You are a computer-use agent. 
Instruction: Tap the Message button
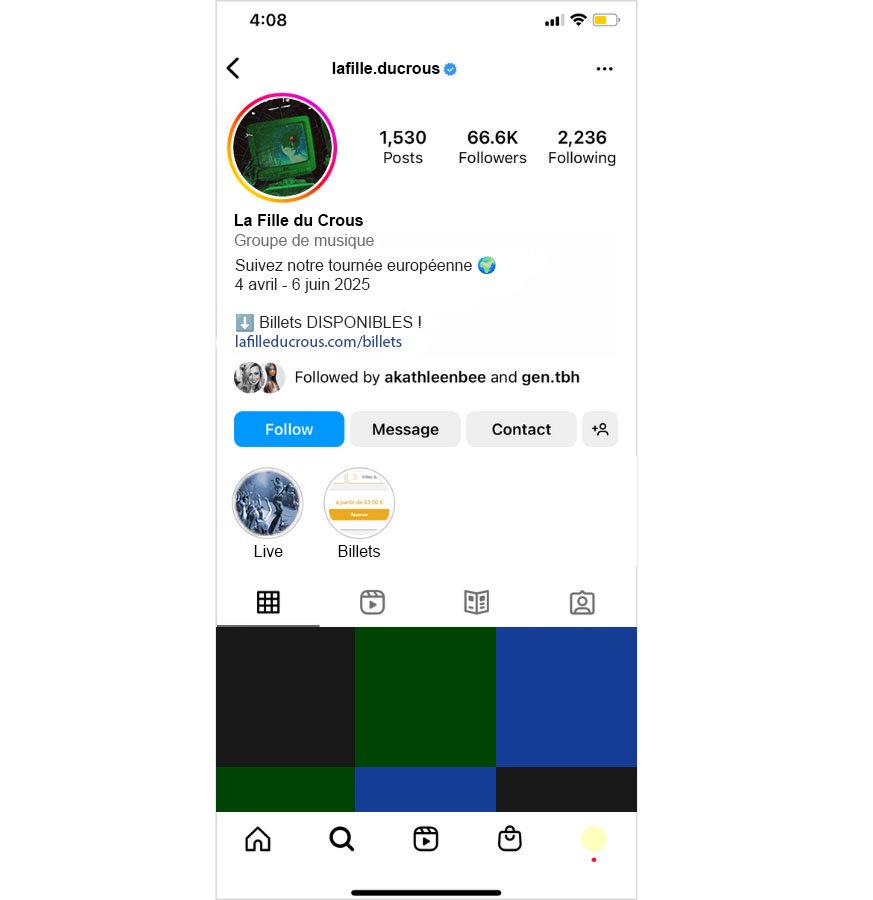[x=405, y=429]
